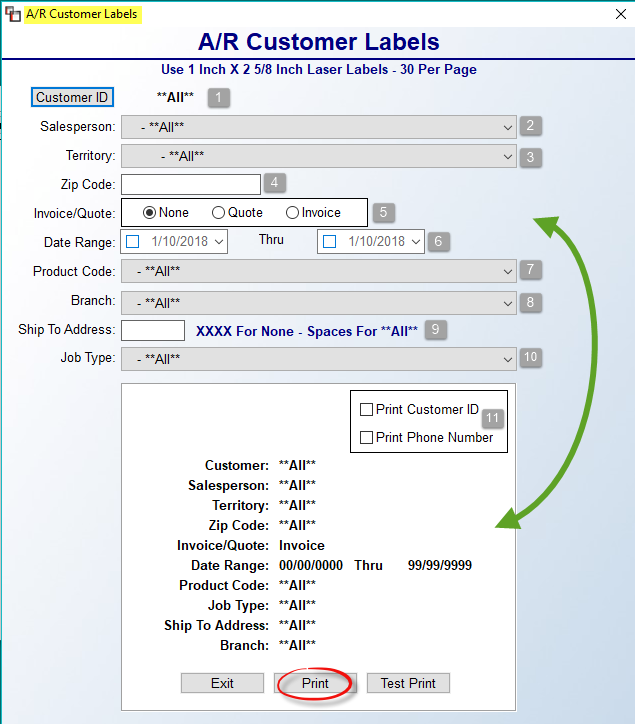Click the A/R Customer Labels window icon
Viewport: 635px width, 724px height.
12,14
